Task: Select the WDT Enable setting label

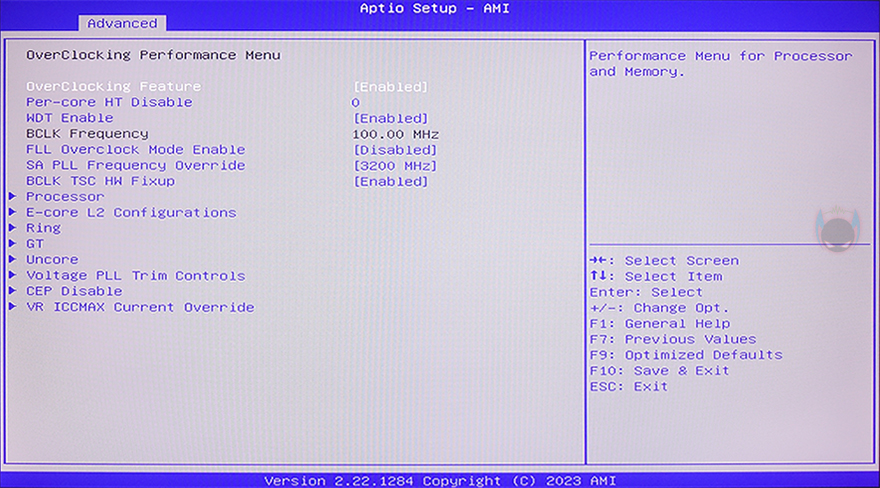Action: [x=70, y=118]
